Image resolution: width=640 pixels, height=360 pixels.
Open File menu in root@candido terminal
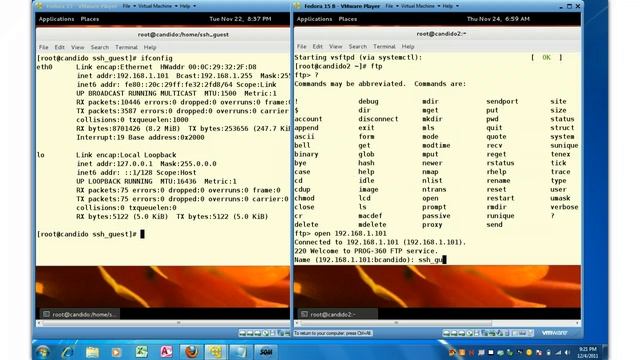click(x=44, y=47)
